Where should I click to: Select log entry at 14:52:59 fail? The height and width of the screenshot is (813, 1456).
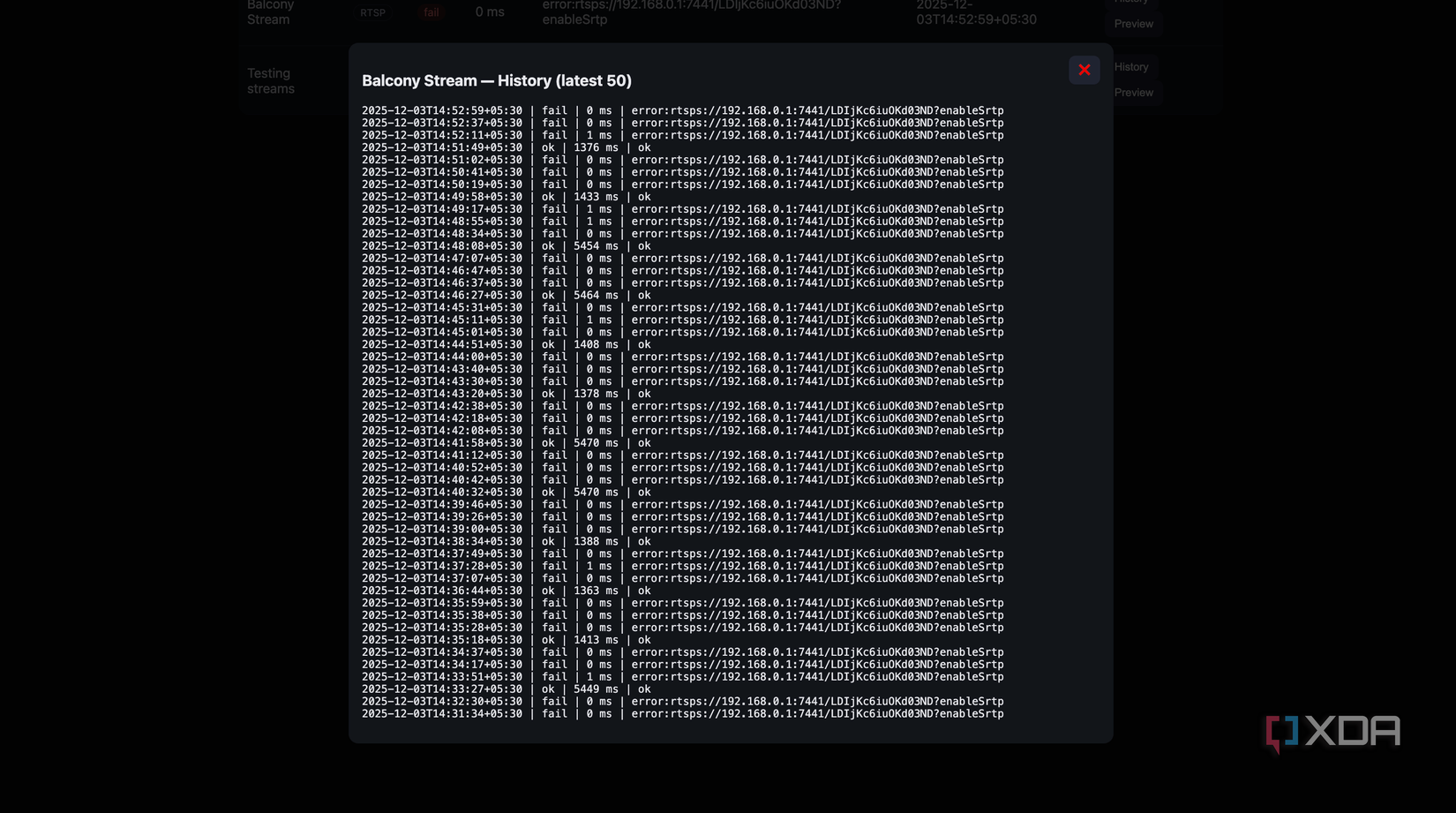(682, 110)
